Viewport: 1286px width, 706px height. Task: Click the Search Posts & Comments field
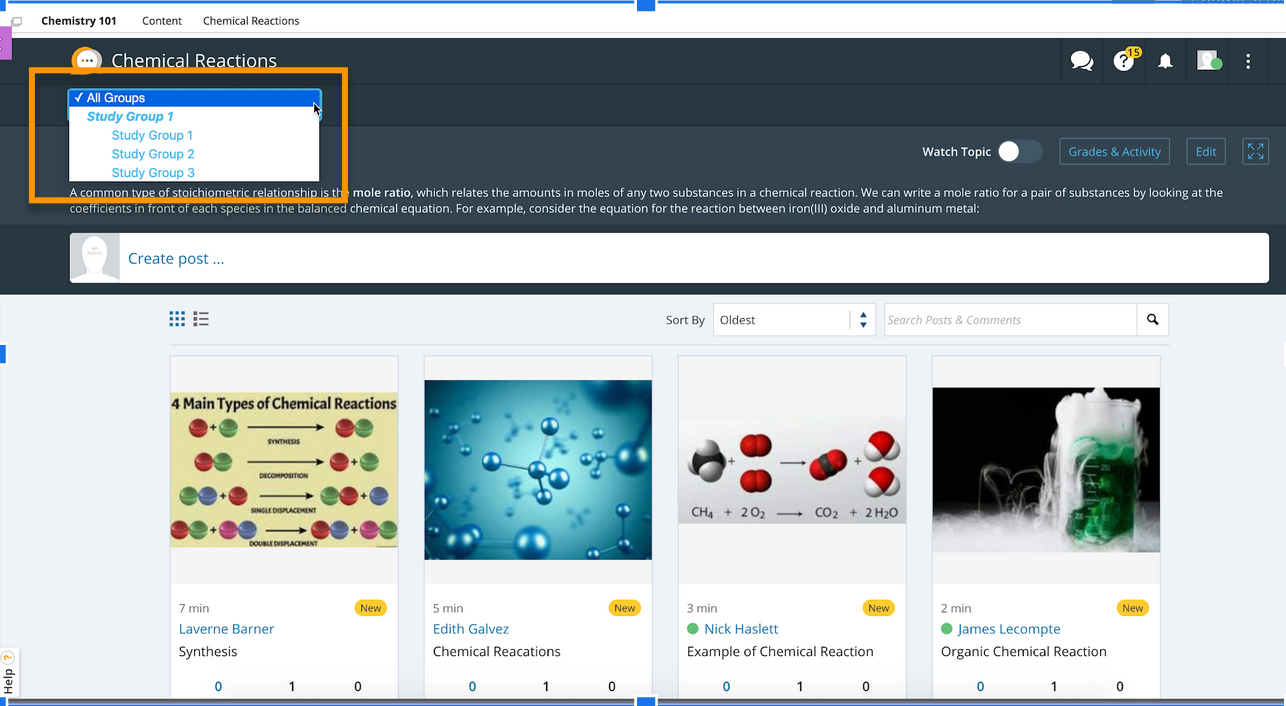(x=1010, y=320)
